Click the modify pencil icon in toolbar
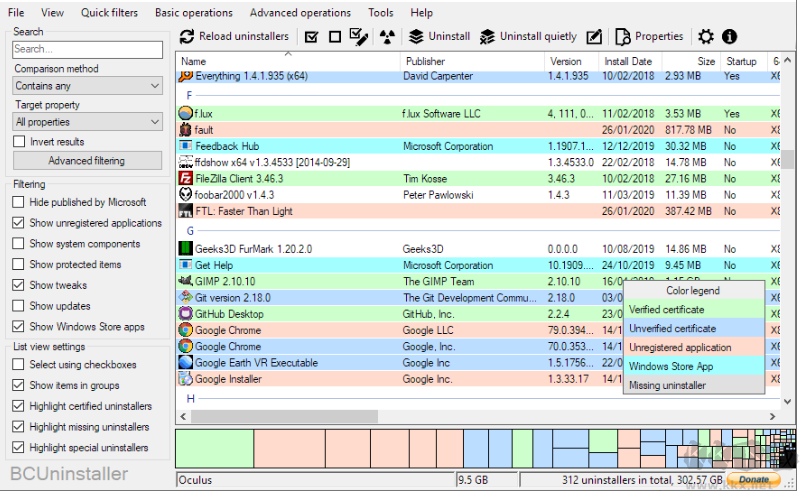This screenshot has height=492, width=800. coord(594,37)
